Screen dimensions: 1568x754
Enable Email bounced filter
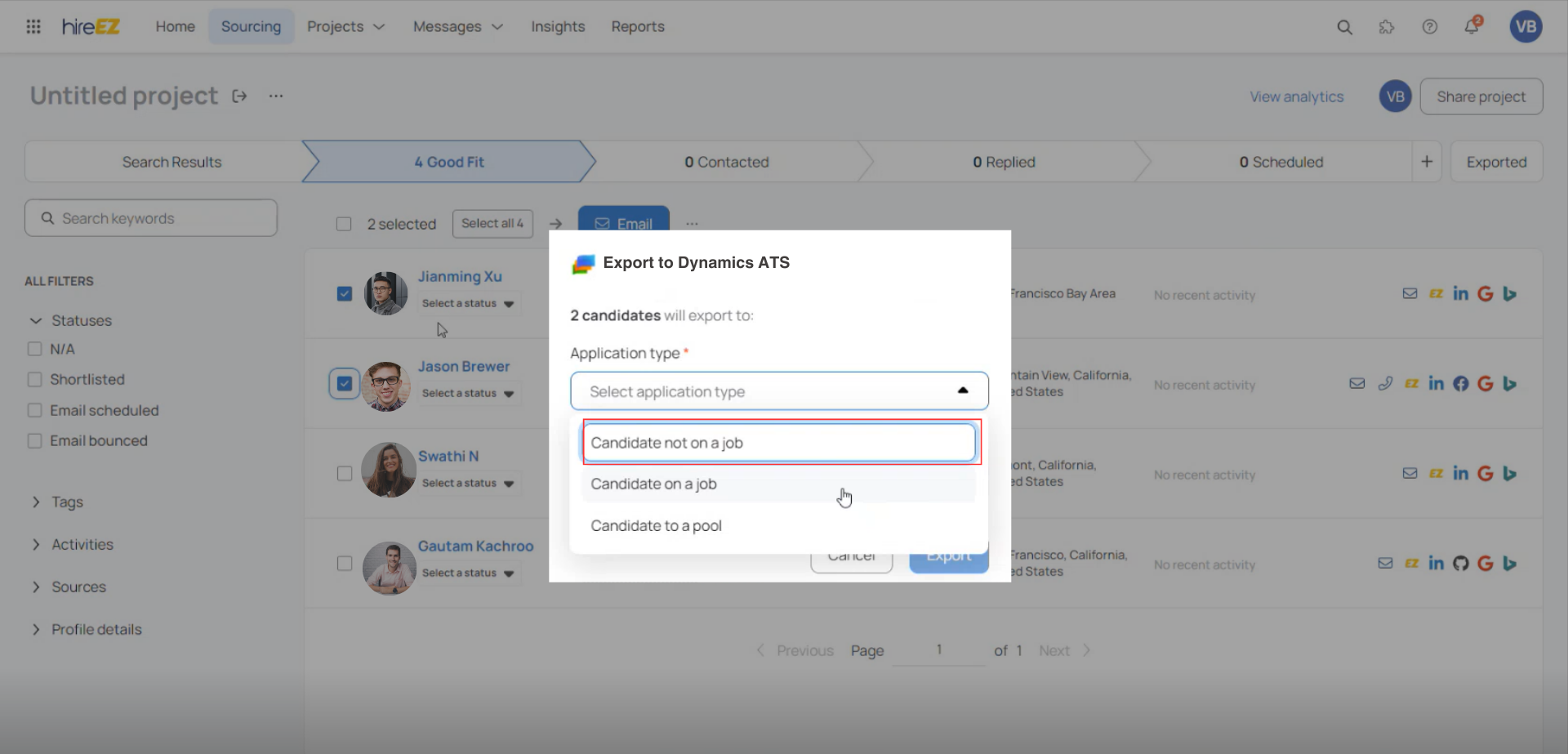(34, 440)
